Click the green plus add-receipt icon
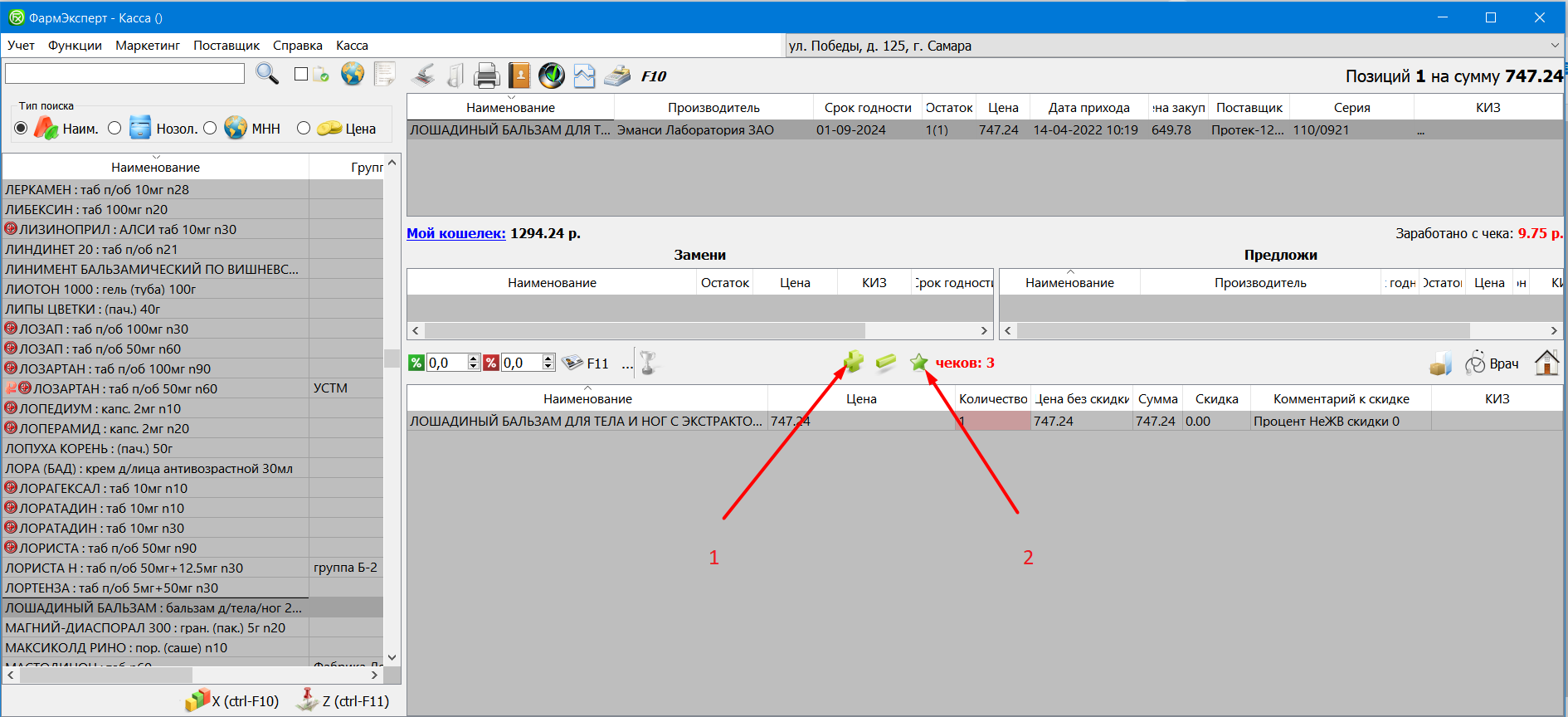 click(854, 362)
